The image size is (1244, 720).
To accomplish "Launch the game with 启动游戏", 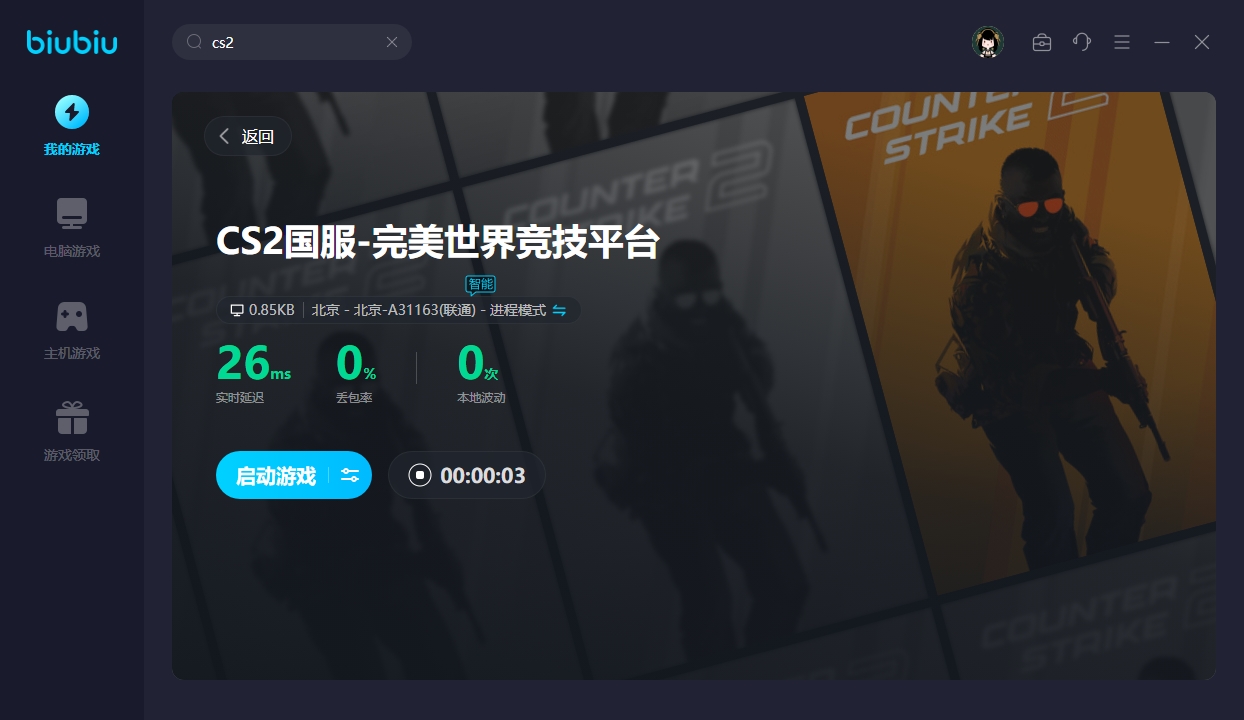I will 275,475.
